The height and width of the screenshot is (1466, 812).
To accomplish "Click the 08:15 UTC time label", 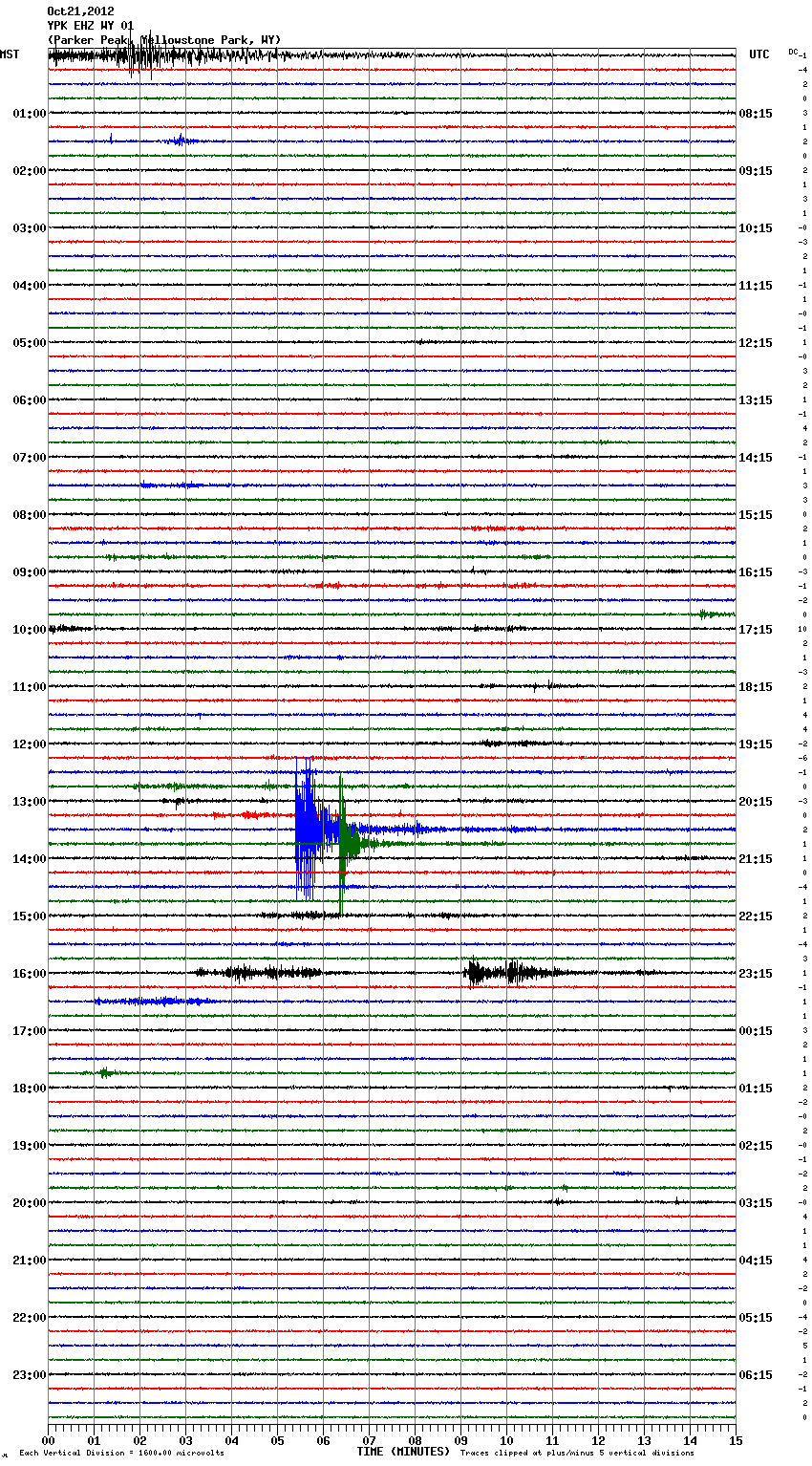I will click(x=756, y=114).
